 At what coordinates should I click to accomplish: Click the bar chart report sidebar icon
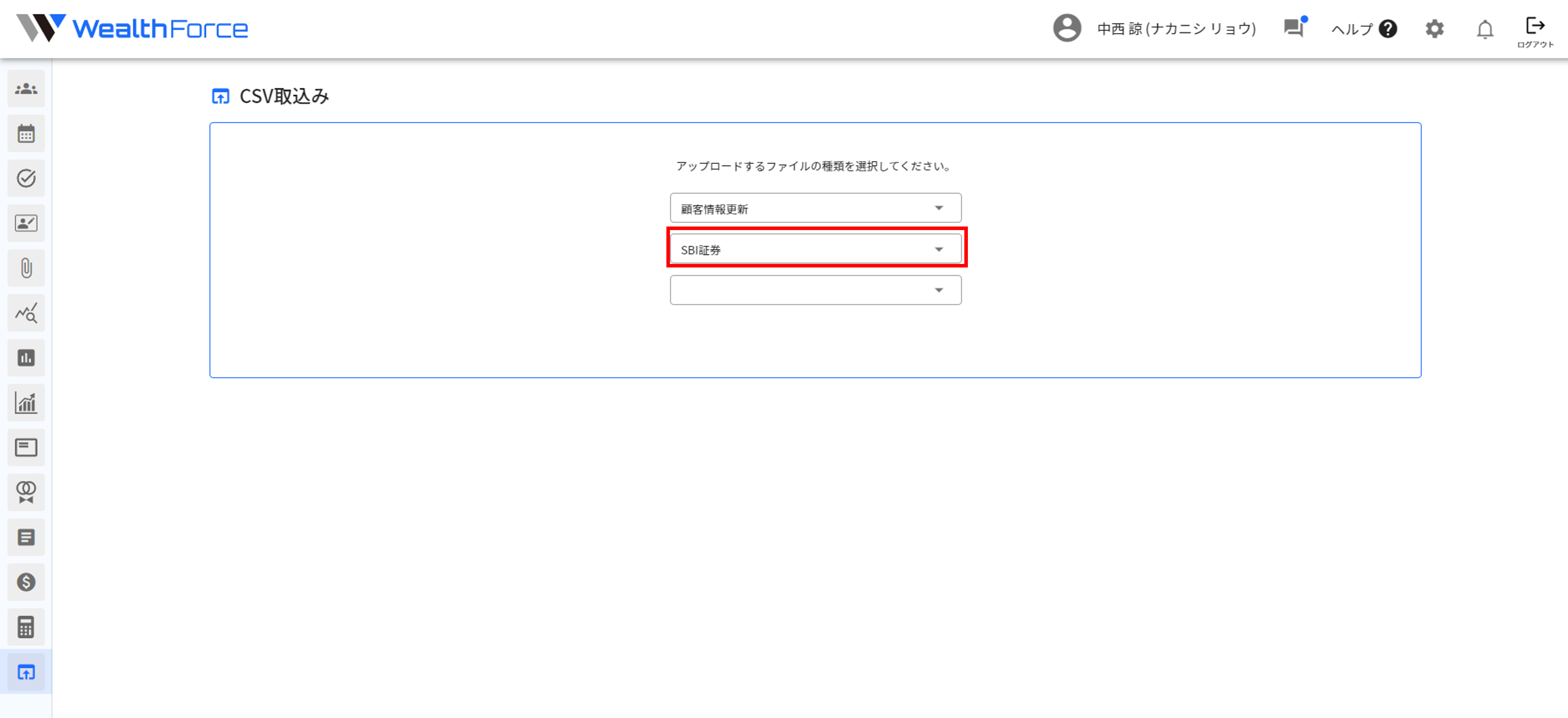[26, 358]
